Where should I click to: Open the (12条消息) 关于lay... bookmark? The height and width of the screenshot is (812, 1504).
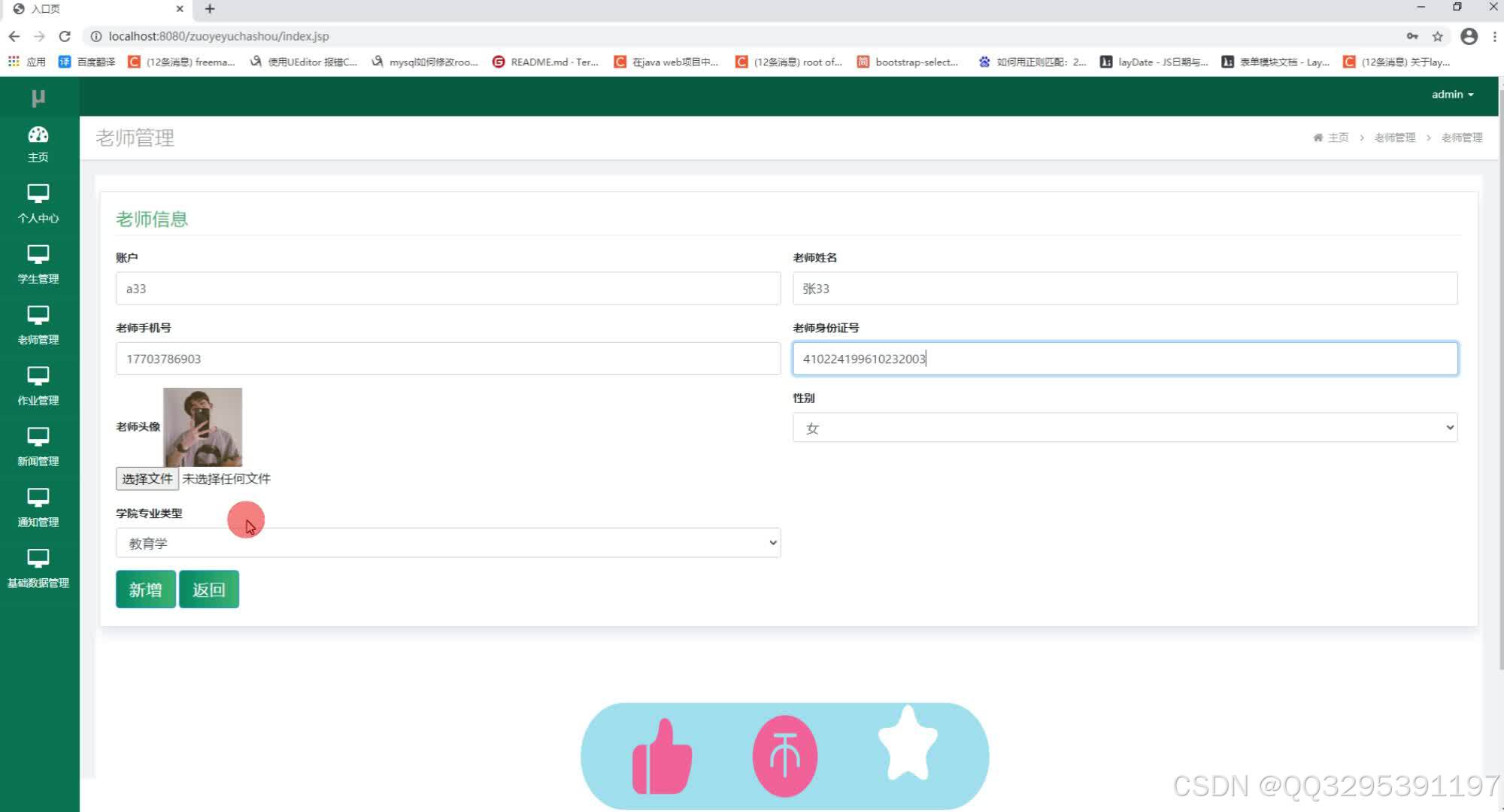(1396, 62)
